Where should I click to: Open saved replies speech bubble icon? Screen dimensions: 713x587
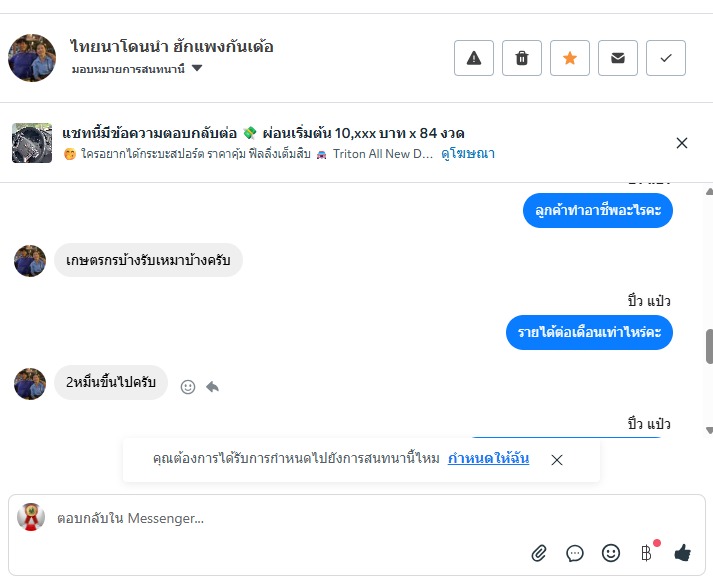click(575, 553)
